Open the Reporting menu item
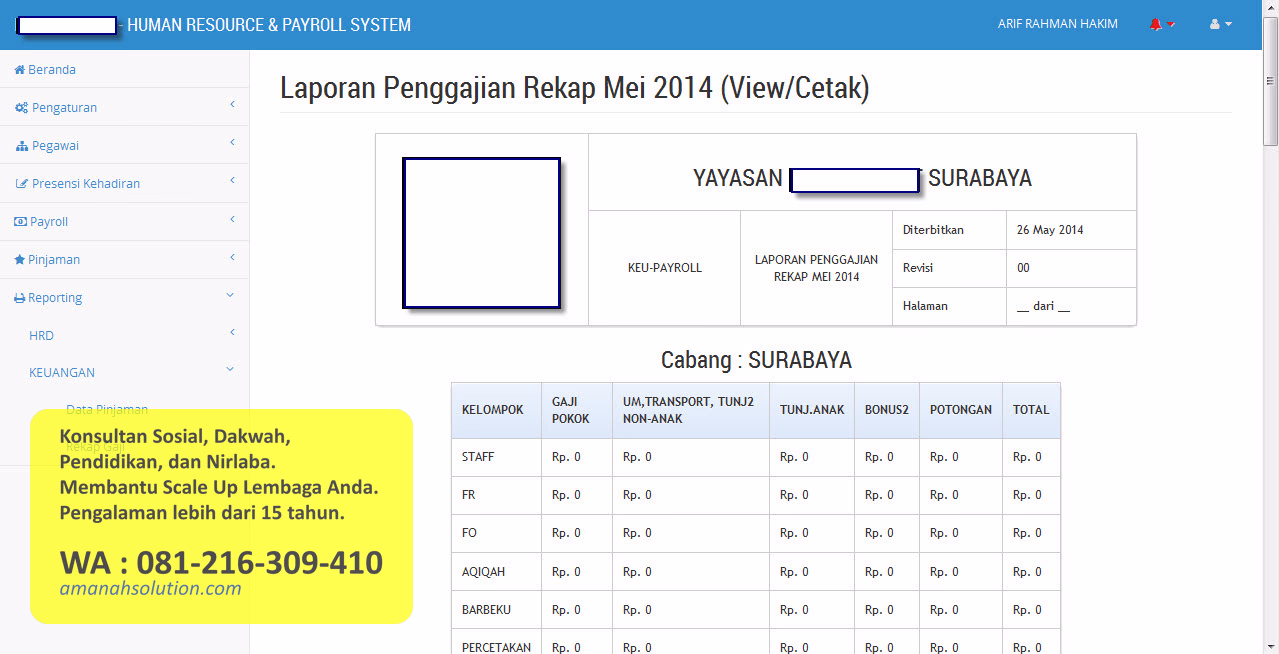Viewport: 1279px width, 654px height. [x=125, y=297]
